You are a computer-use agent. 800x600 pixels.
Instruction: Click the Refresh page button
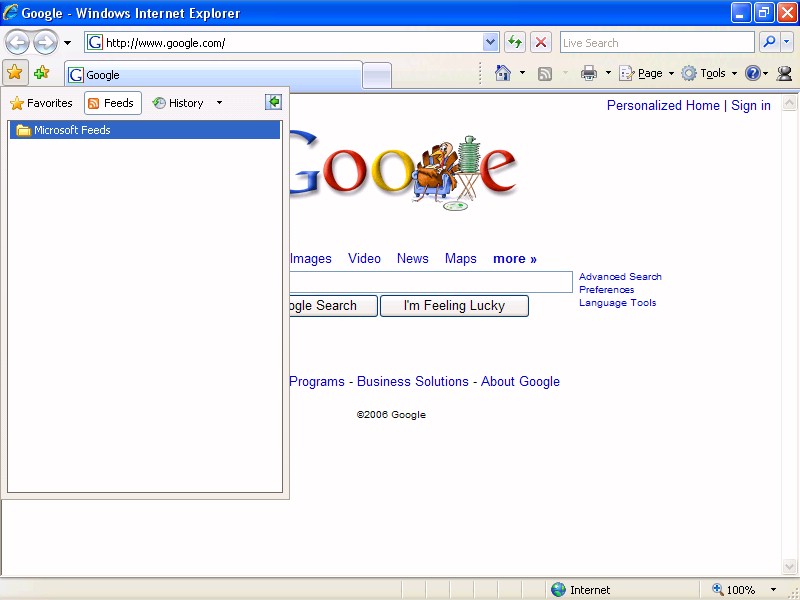coord(515,43)
